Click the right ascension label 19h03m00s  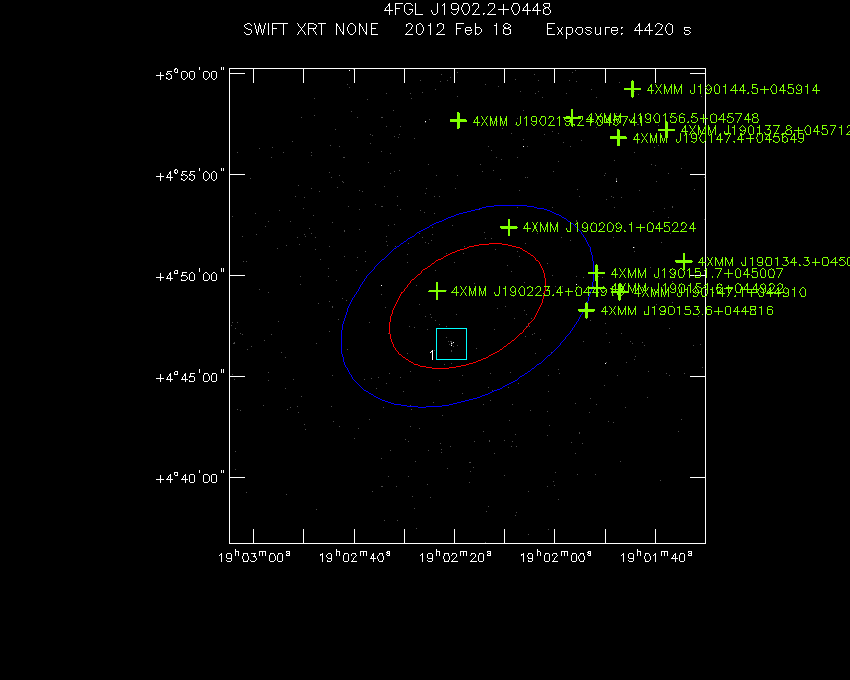254,556
